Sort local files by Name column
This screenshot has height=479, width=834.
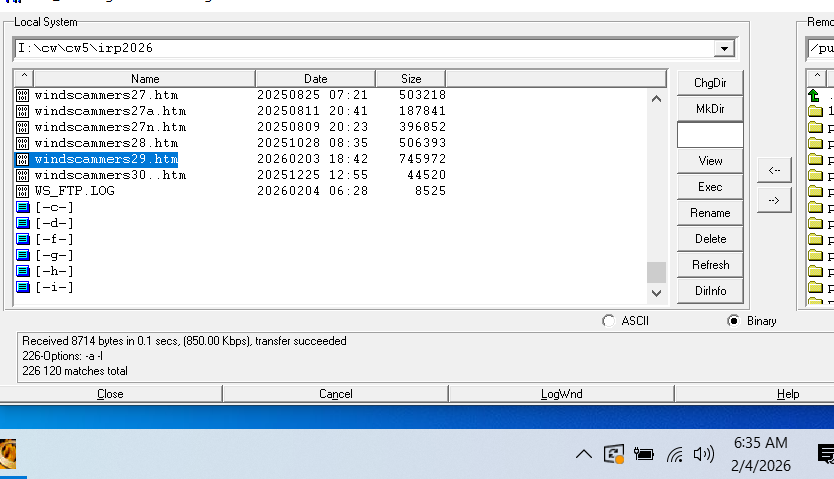(x=145, y=78)
